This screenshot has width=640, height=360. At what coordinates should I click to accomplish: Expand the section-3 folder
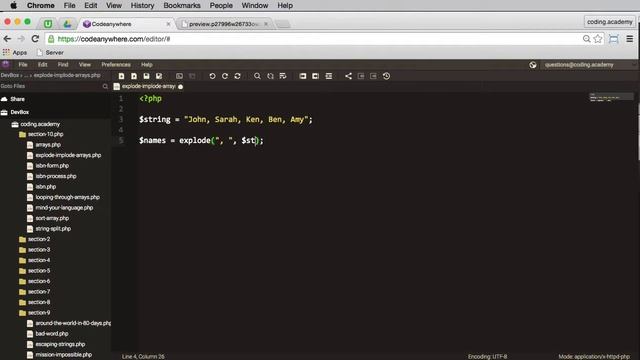[39, 250]
